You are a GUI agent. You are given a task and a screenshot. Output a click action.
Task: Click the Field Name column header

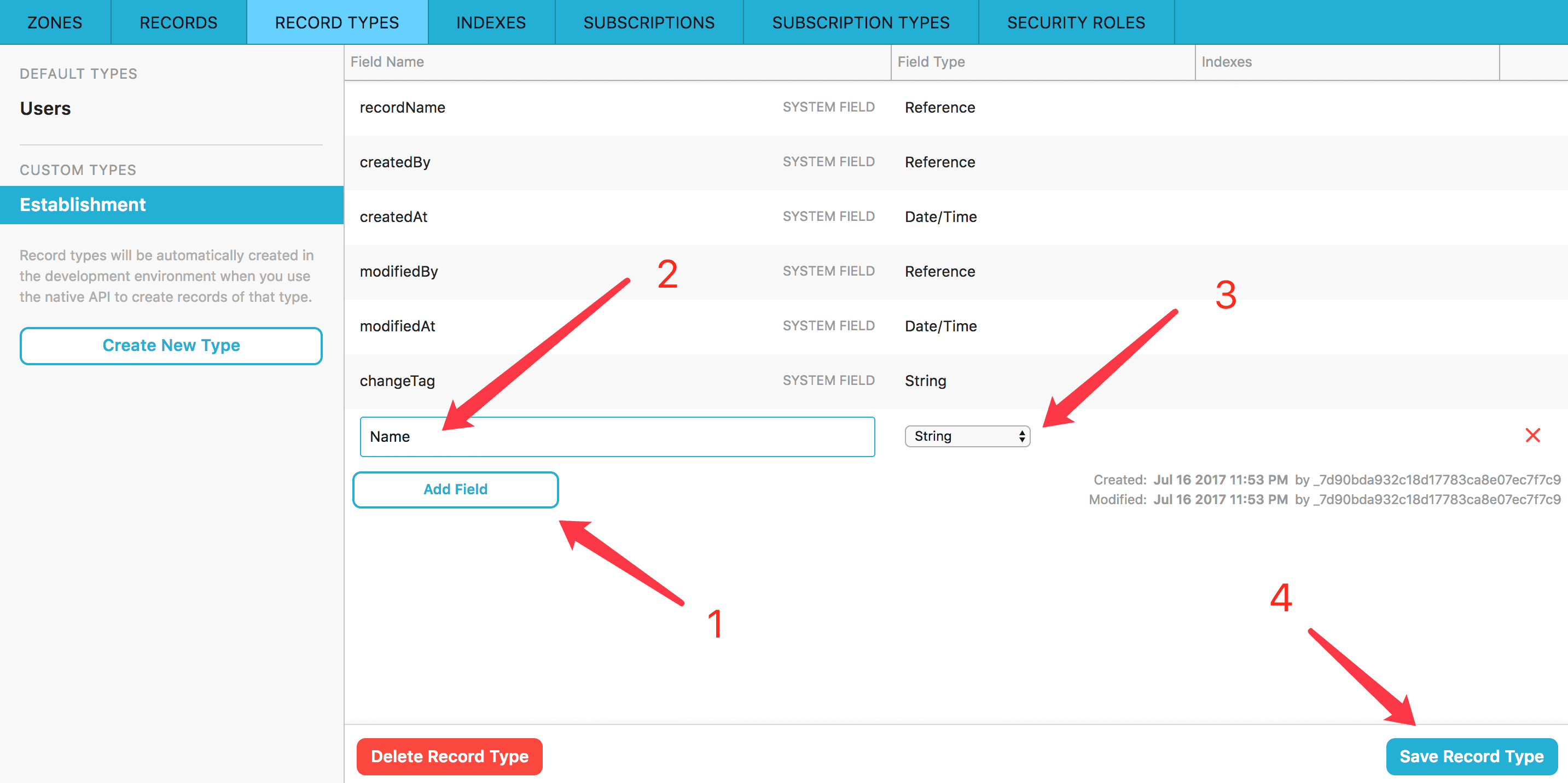pyautogui.click(x=387, y=62)
